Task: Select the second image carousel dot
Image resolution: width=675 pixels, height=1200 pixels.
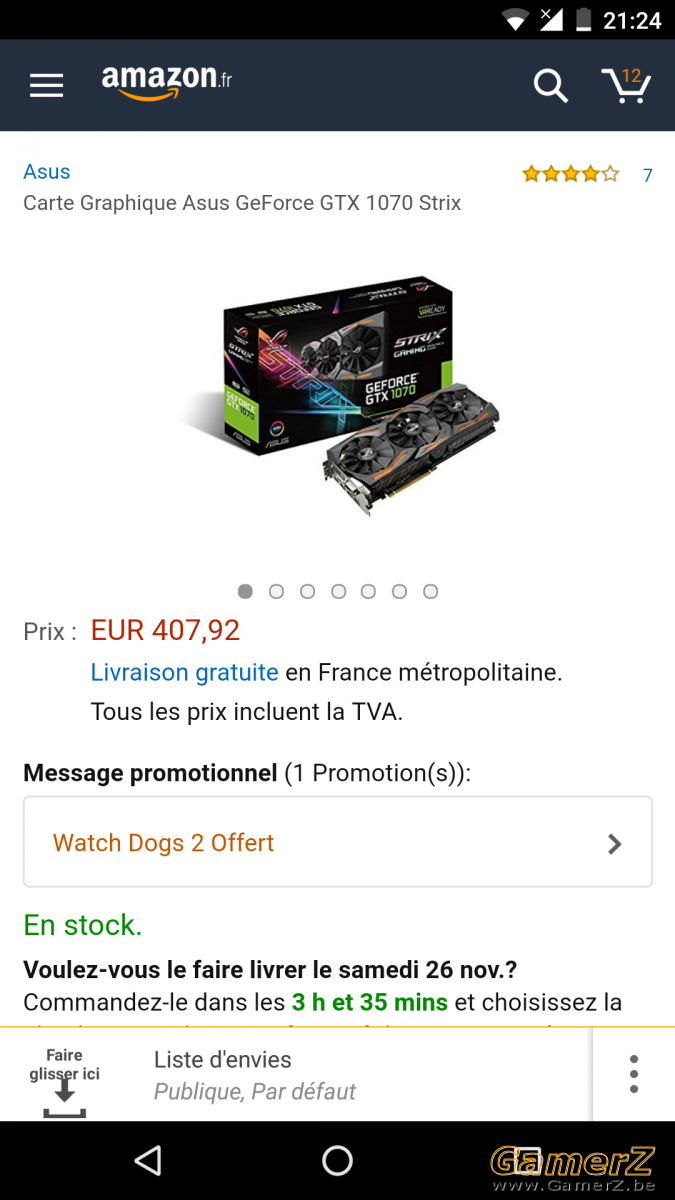Action: coord(277,591)
